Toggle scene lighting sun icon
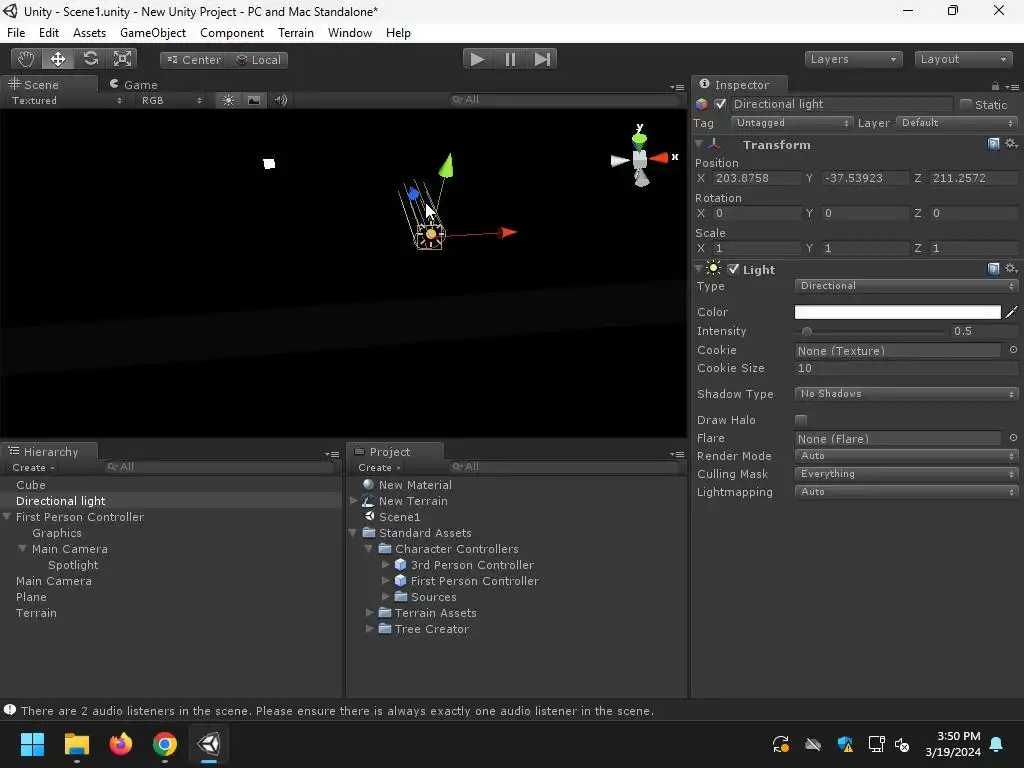 point(228,100)
